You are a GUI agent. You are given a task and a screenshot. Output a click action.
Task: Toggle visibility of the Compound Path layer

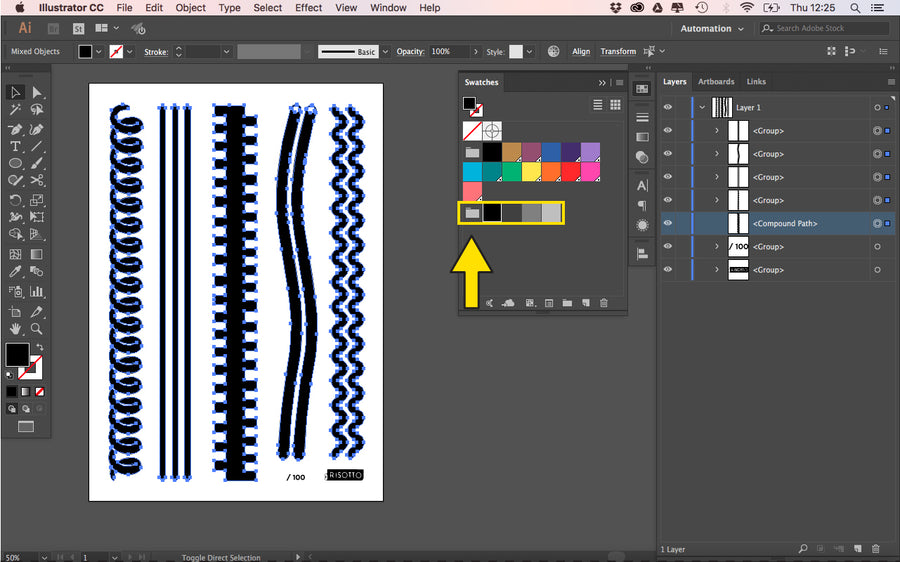pos(667,223)
